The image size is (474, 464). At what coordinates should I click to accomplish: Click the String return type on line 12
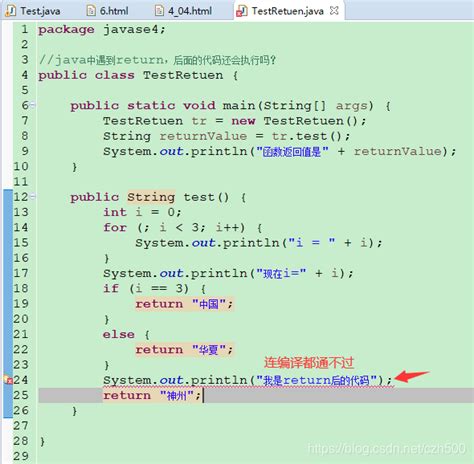(x=151, y=197)
